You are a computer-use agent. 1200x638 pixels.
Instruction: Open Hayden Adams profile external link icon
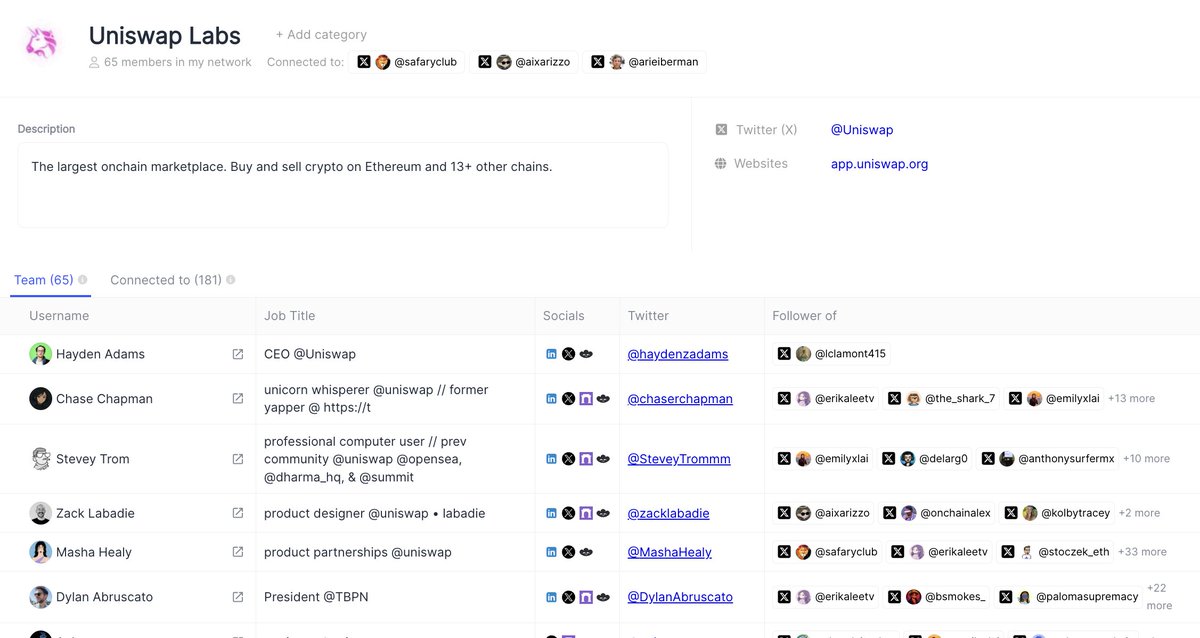238,354
